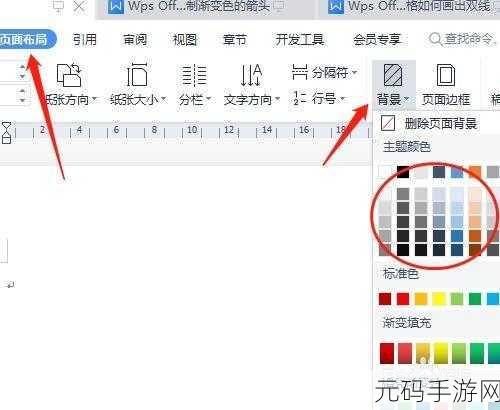500x410 pixels.
Task: Pick the yellow gradient fill swatch
Action: click(x=441, y=354)
